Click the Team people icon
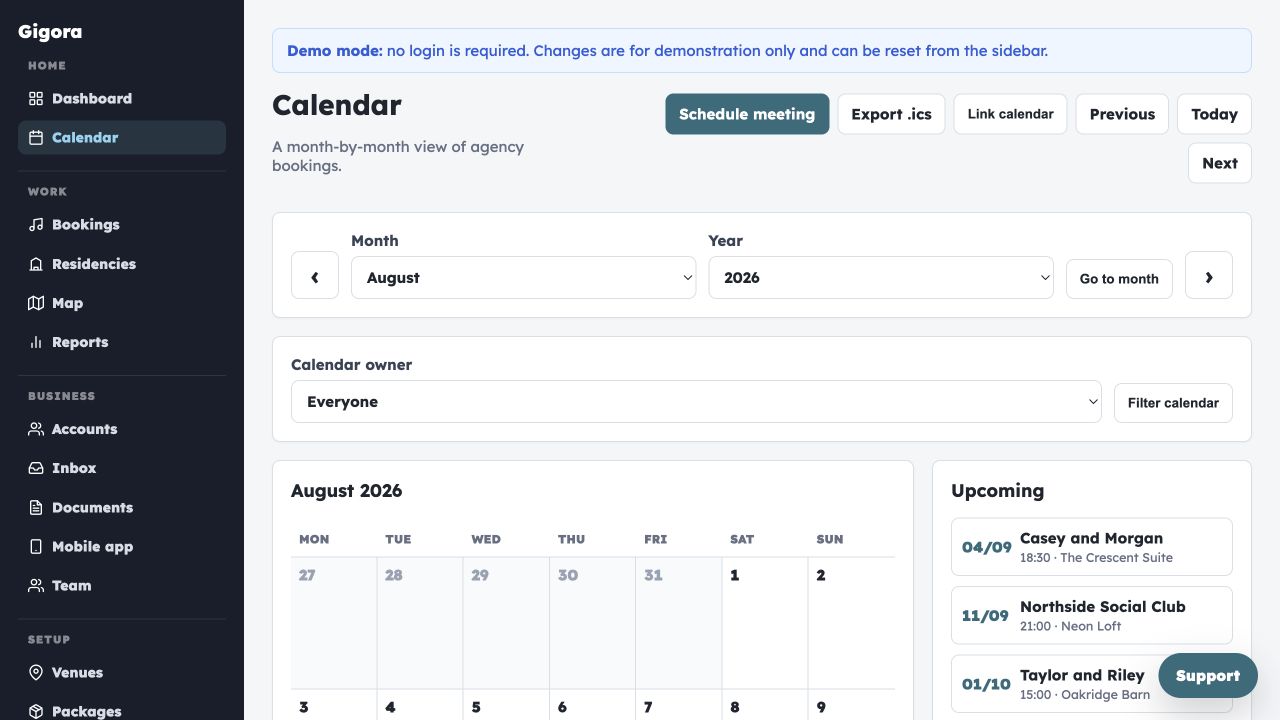1280x720 pixels. [x=36, y=585]
